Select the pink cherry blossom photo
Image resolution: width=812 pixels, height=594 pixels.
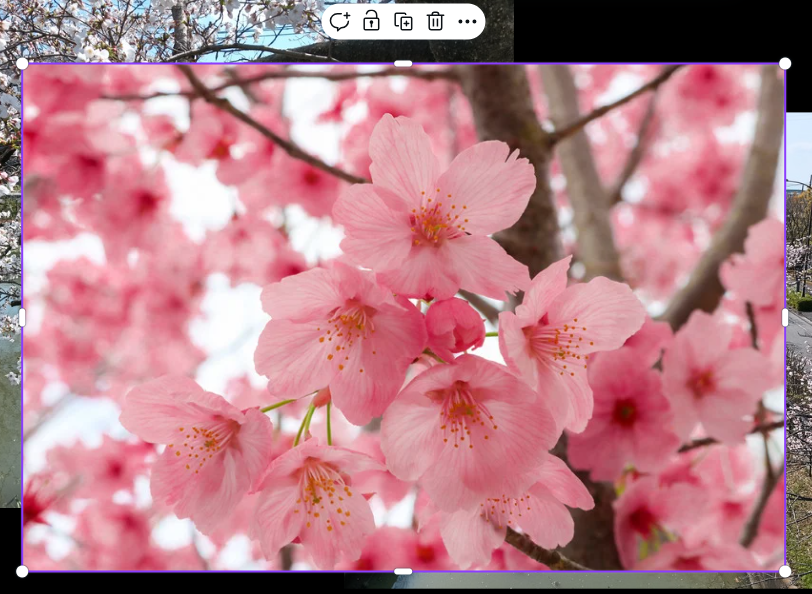pos(400,320)
